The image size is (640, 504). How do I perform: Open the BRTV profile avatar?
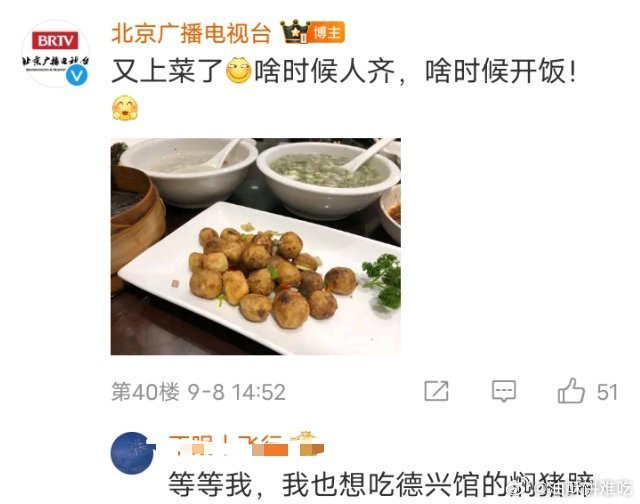pos(55,53)
